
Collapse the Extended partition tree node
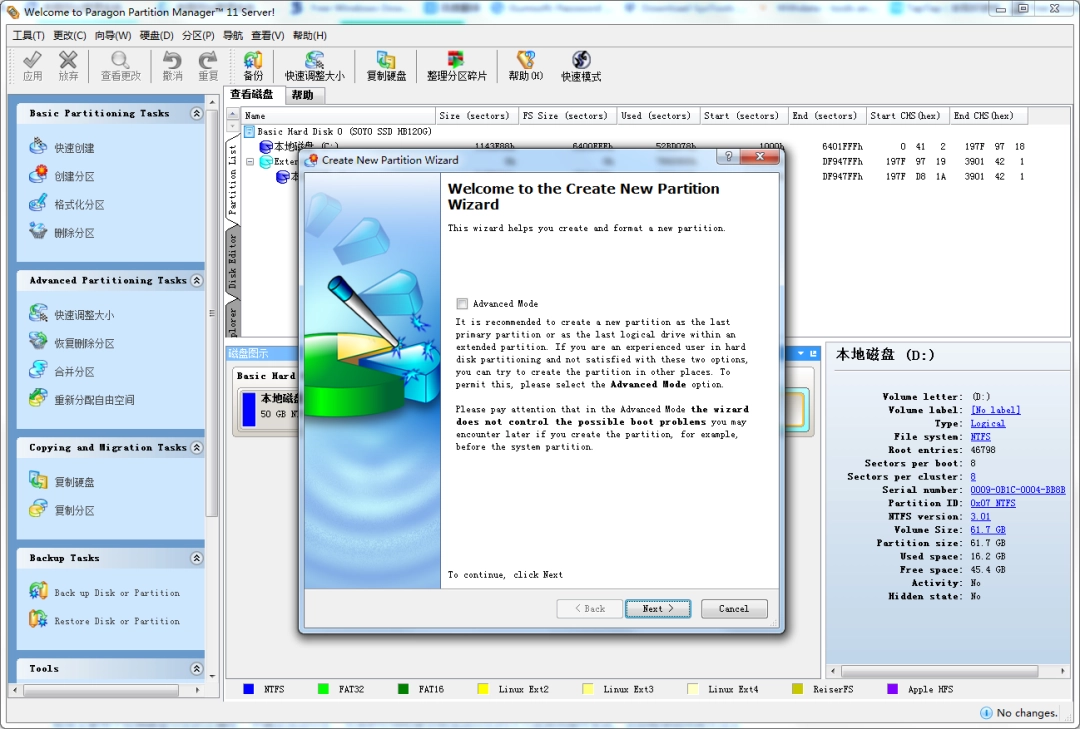click(x=251, y=162)
